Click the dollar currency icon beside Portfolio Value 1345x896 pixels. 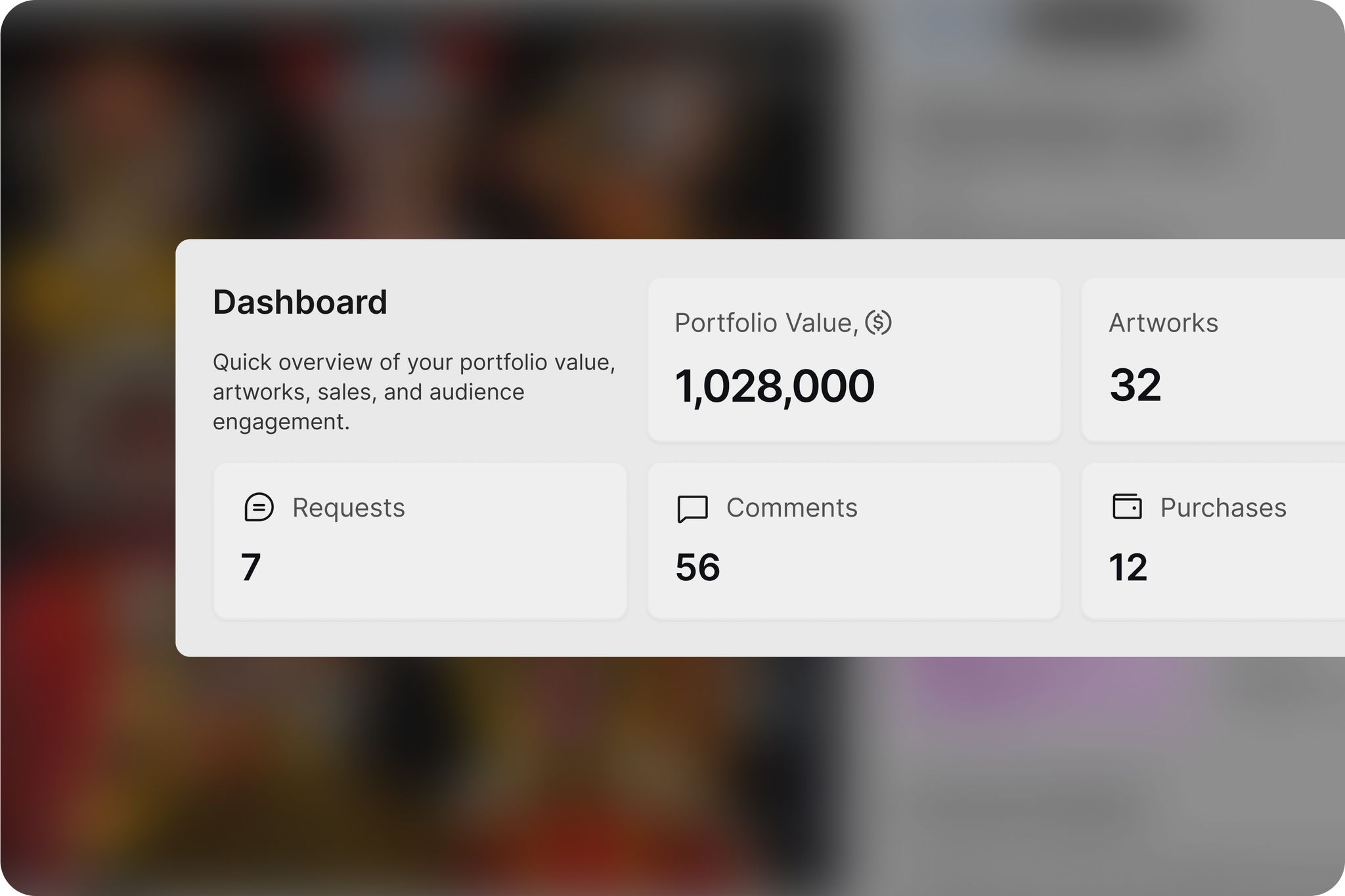pos(878,322)
